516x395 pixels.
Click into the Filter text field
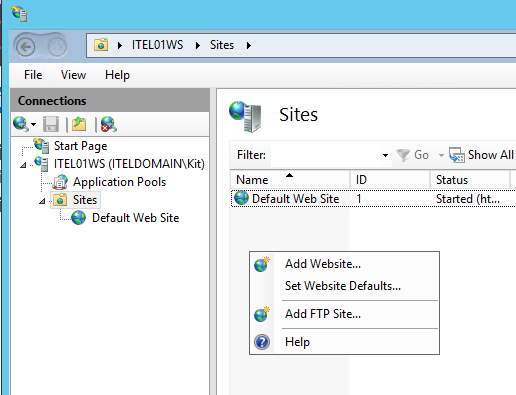pyautogui.click(x=326, y=155)
